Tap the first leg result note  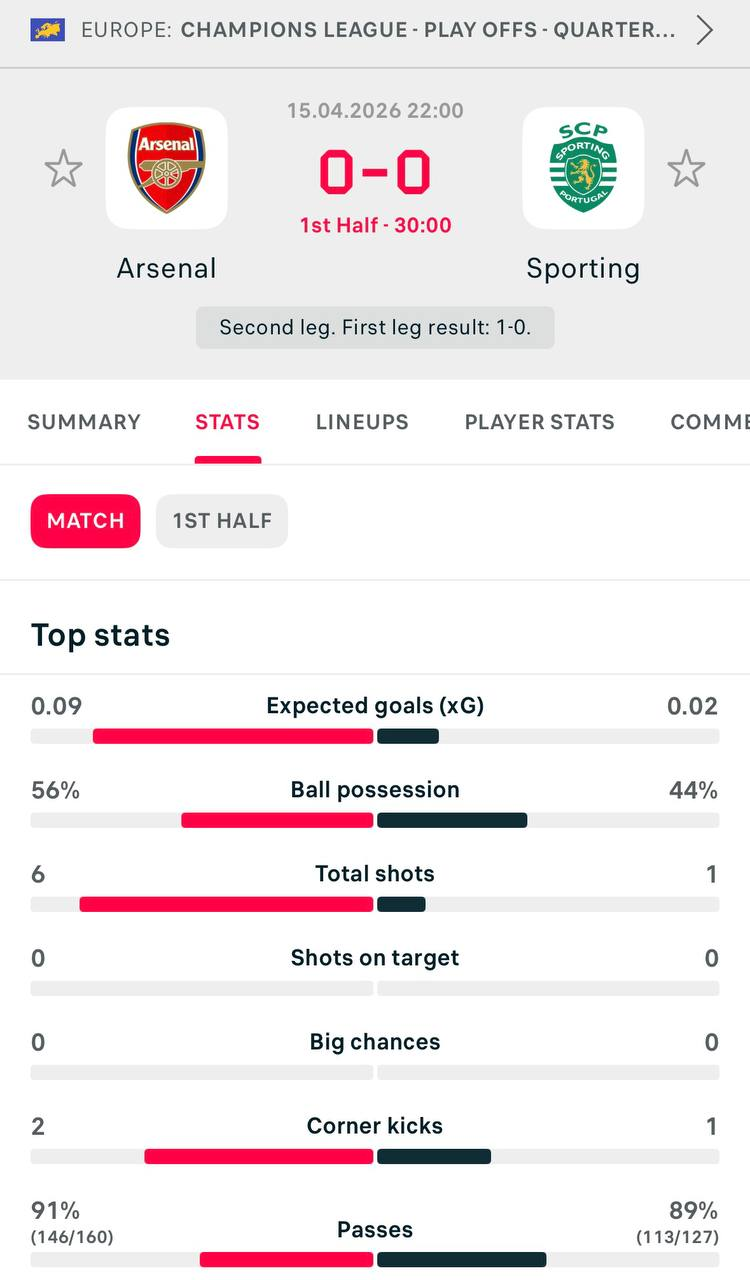[375, 327]
